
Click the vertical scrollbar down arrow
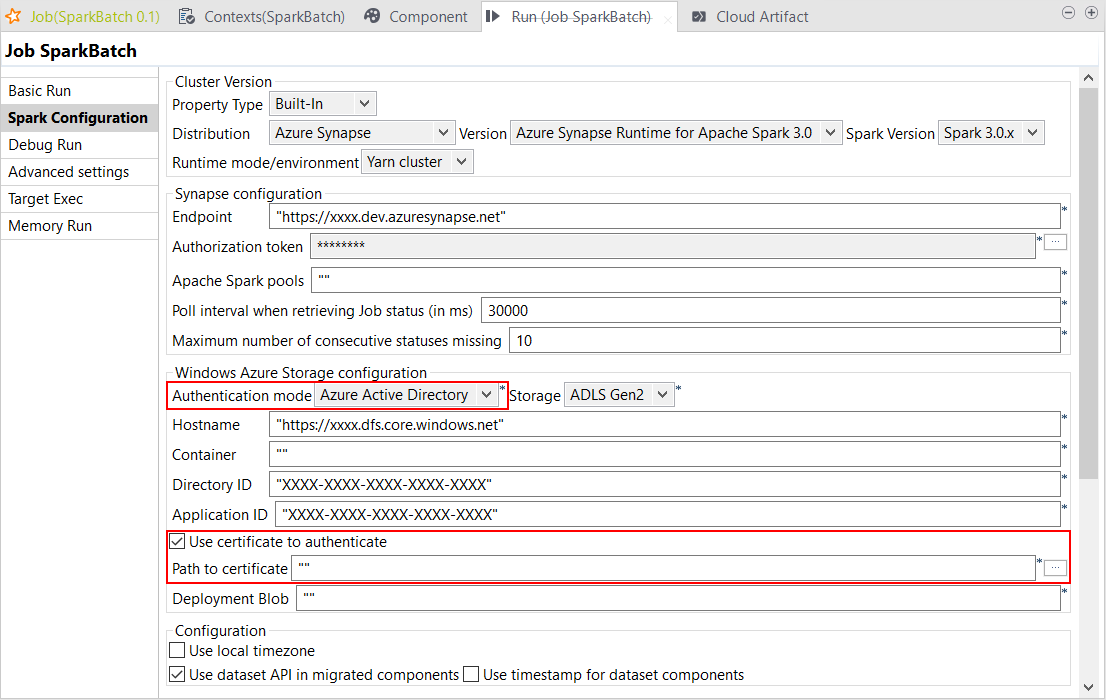[x=1090, y=687]
